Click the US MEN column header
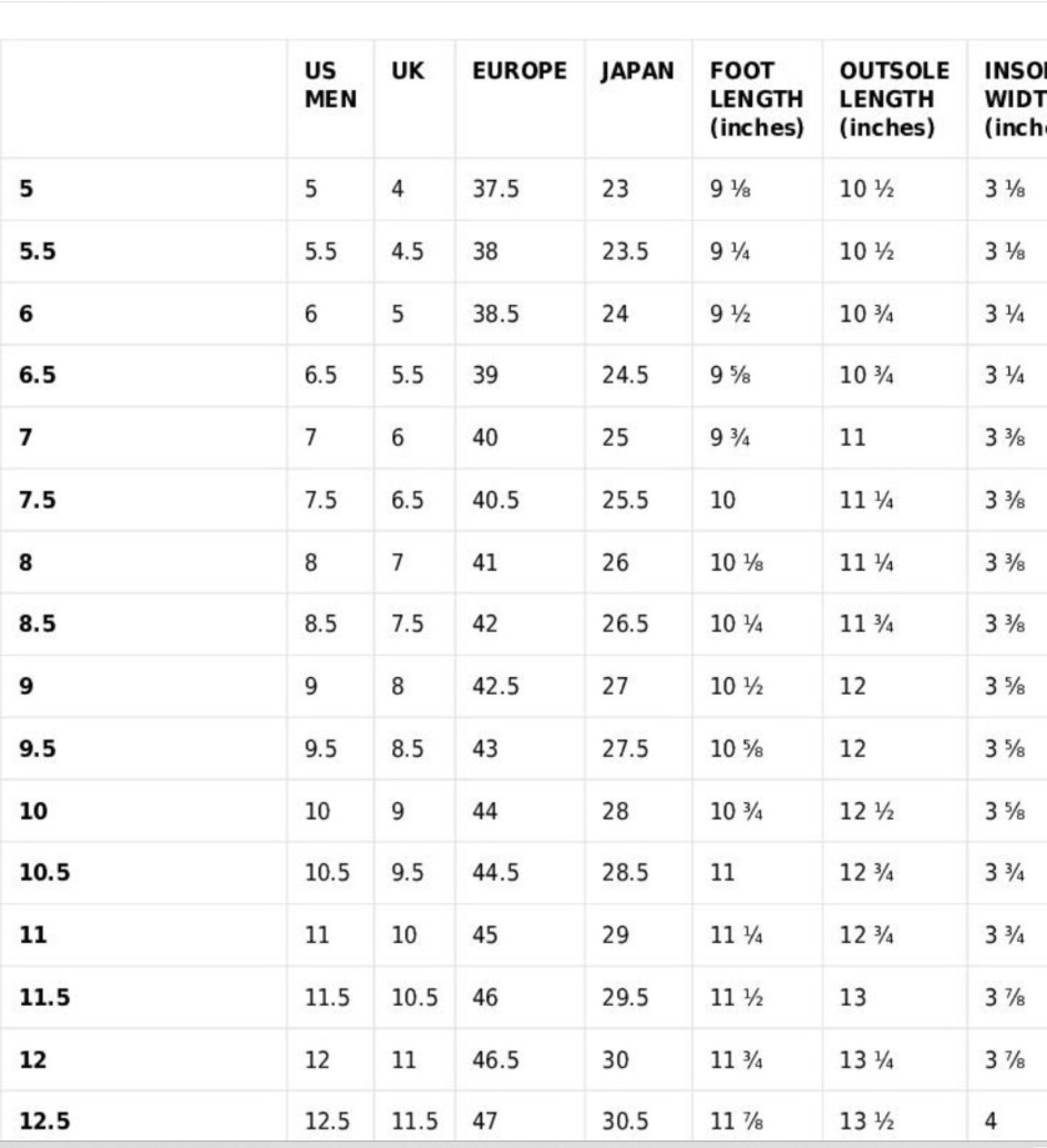The width and height of the screenshot is (1047, 1148). 330,85
